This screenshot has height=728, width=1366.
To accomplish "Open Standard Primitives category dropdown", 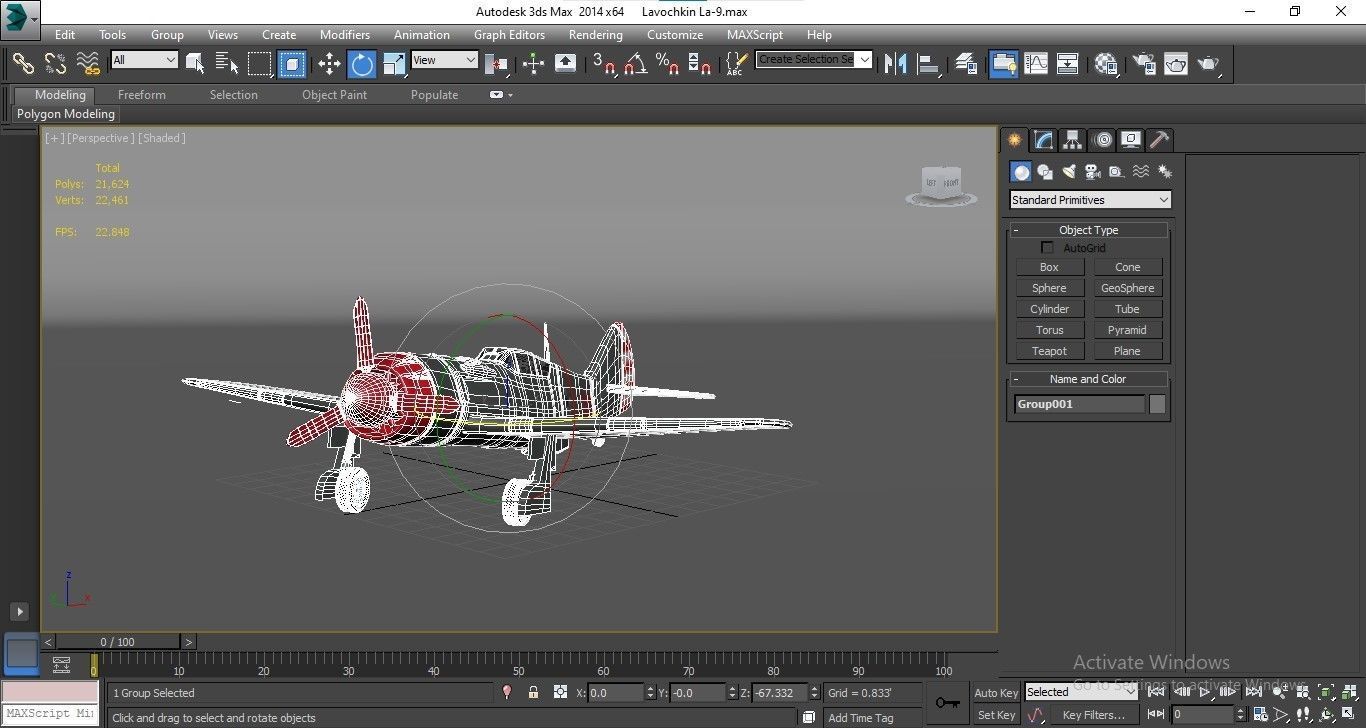I will [x=1090, y=200].
